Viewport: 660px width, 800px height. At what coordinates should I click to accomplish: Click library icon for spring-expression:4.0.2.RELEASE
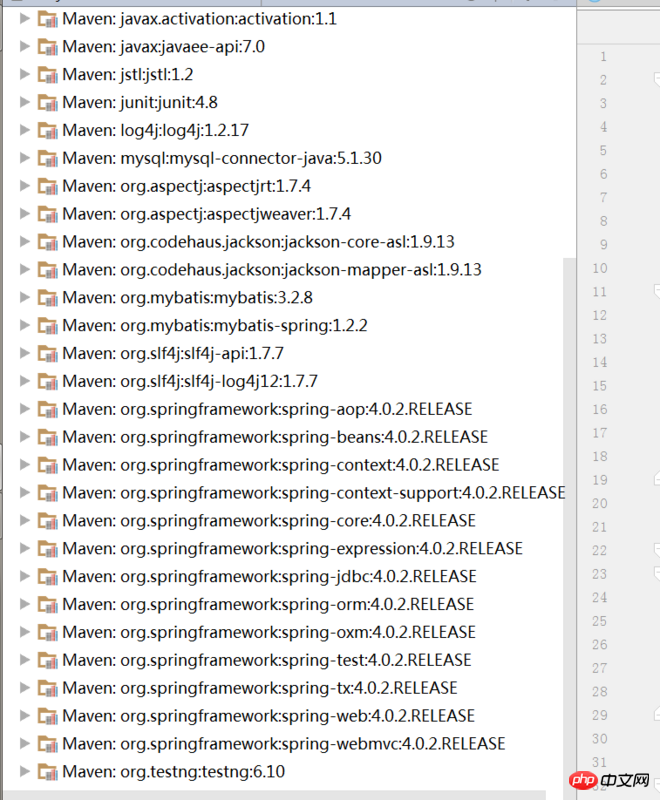[47, 549]
